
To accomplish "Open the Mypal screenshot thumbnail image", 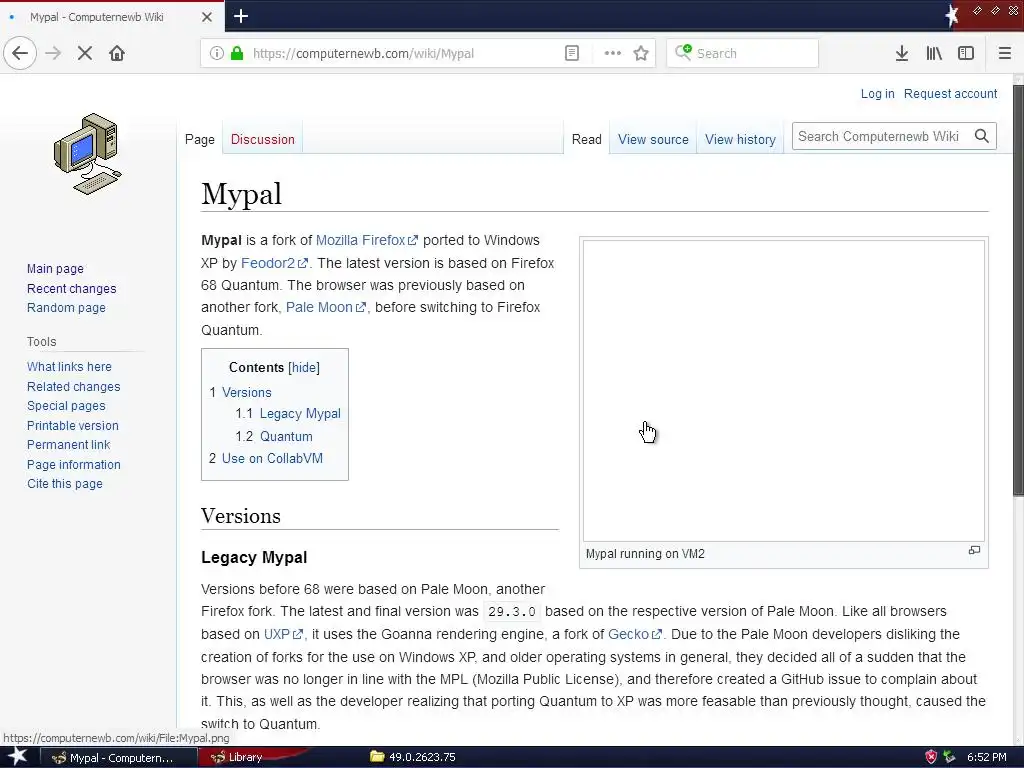I will 783,391.
